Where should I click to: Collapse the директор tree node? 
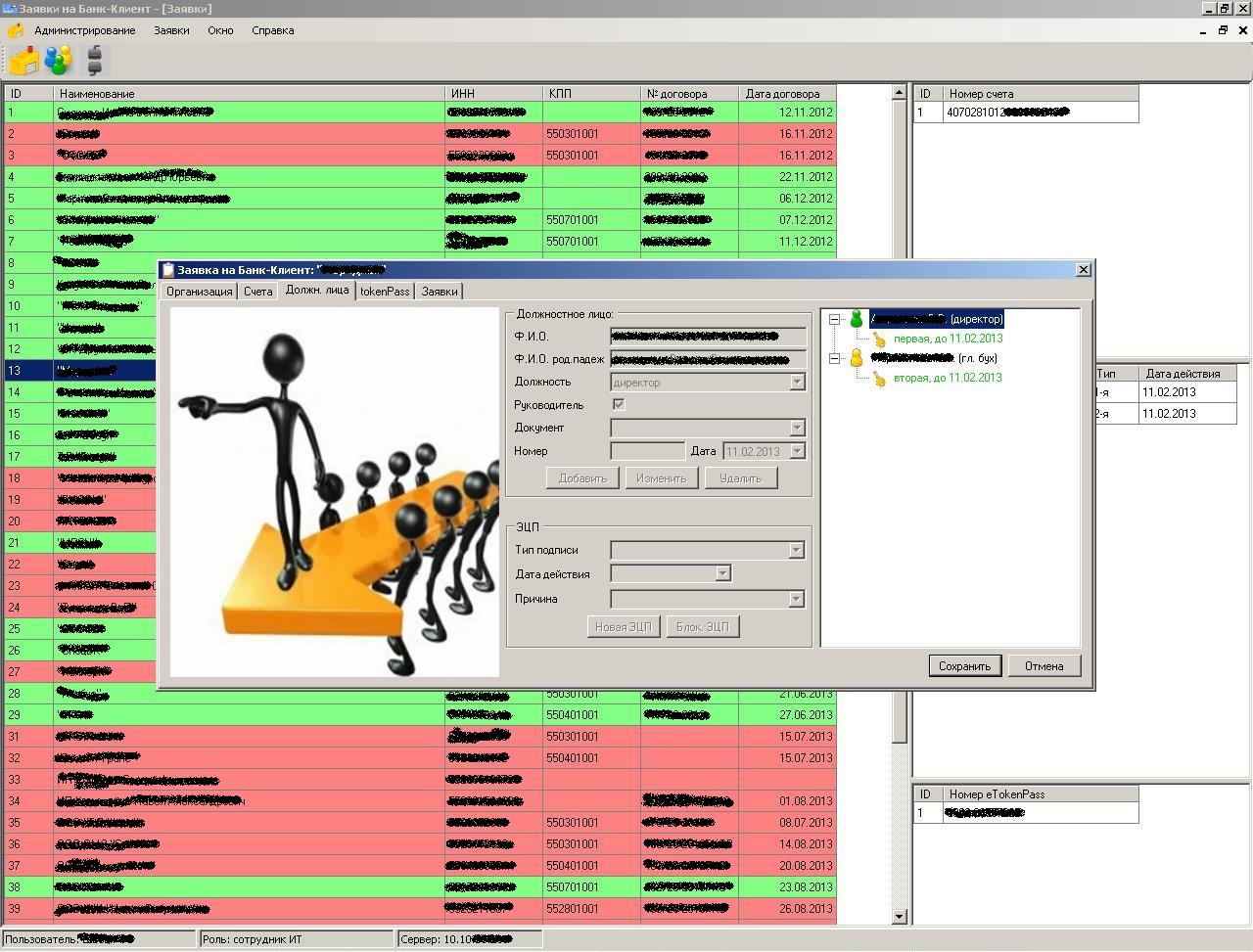tap(834, 319)
